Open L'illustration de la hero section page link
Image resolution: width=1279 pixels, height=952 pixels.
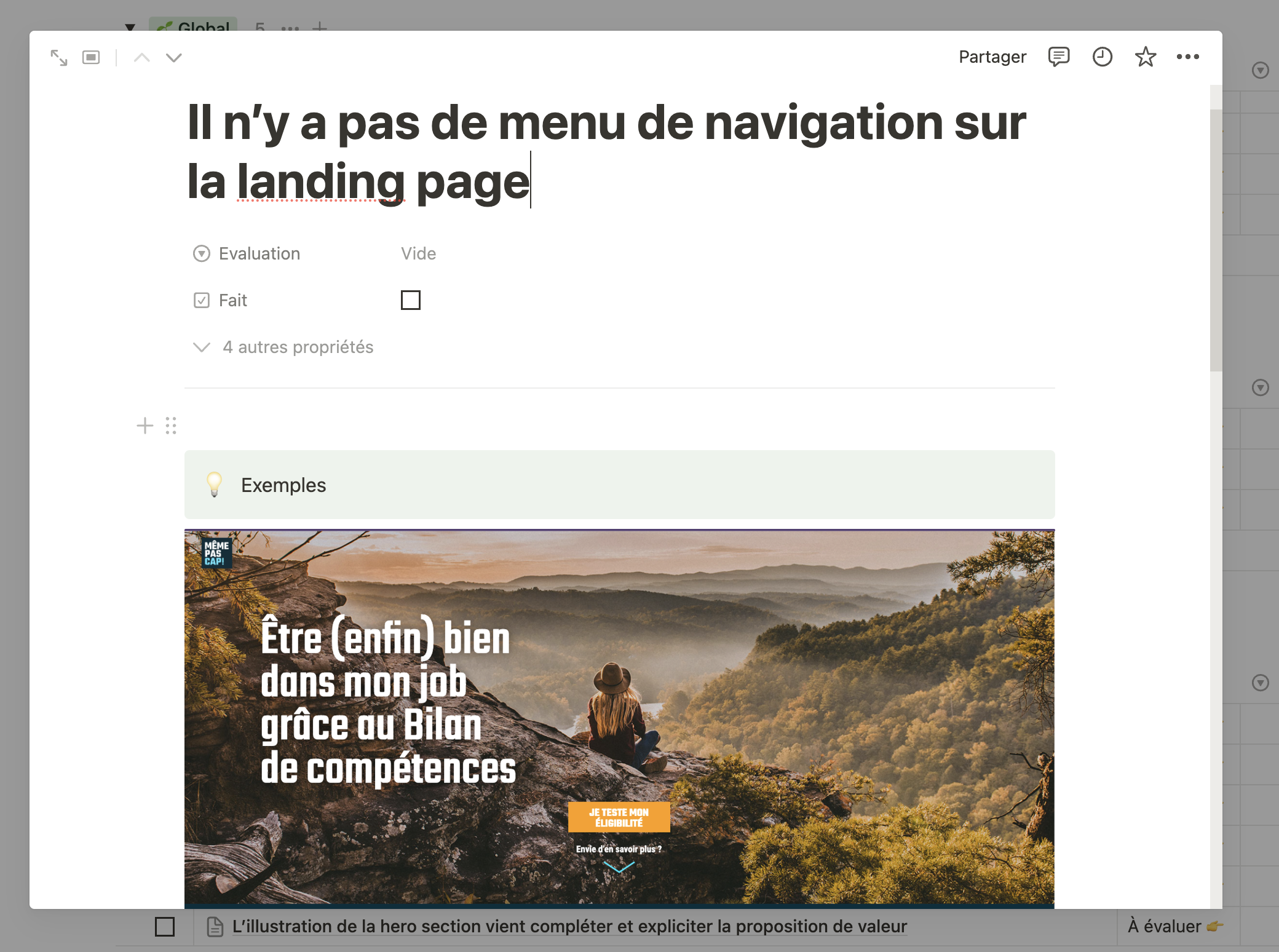click(x=569, y=926)
